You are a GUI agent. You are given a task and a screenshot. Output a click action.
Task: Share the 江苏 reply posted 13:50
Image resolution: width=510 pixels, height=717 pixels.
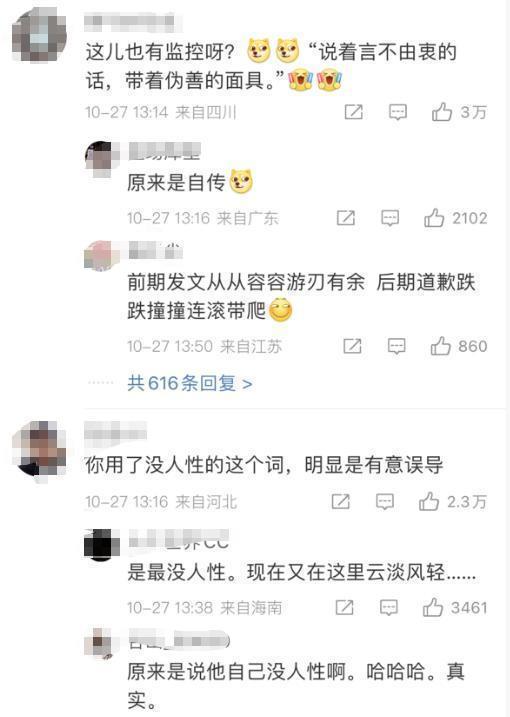pos(352,346)
